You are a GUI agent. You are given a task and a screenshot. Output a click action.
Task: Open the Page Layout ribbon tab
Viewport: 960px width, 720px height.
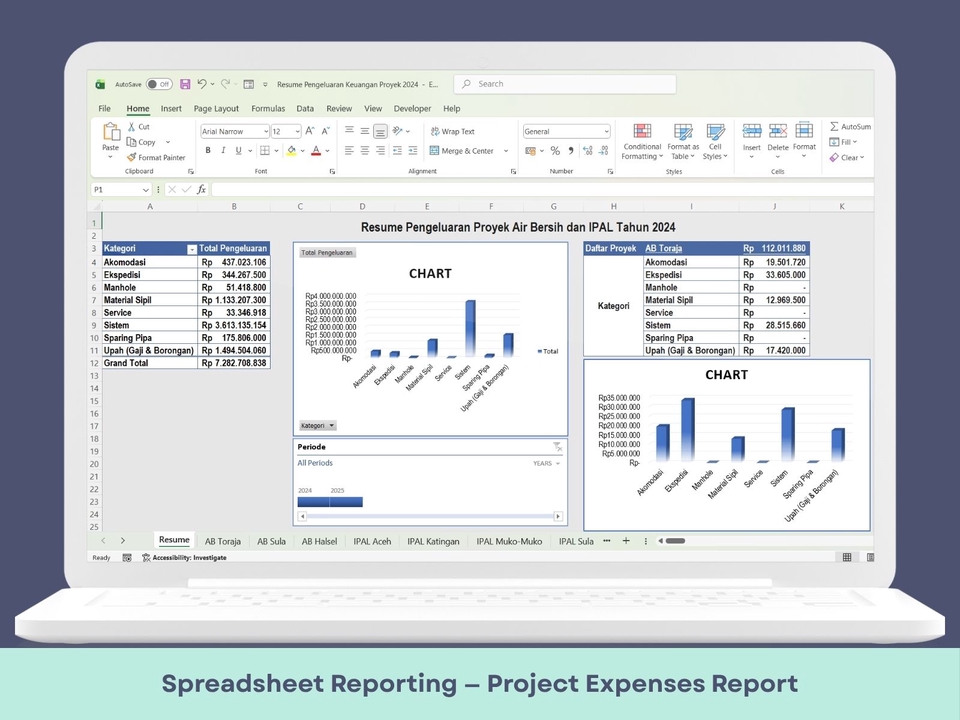coord(216,109)
